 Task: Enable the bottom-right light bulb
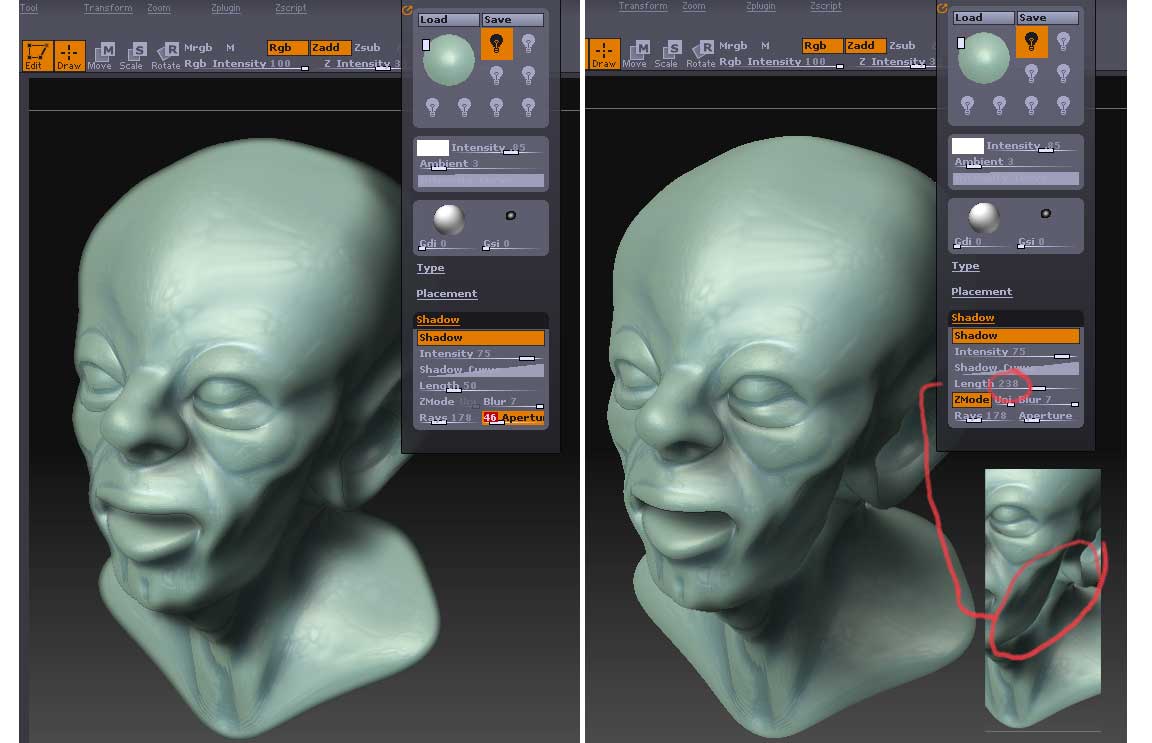click(529, 105)
